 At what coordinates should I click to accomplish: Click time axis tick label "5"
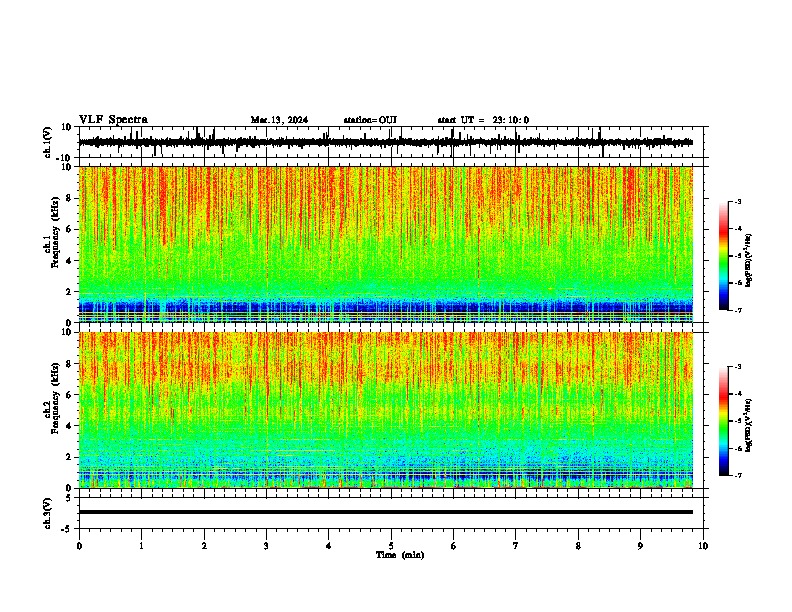391,546
